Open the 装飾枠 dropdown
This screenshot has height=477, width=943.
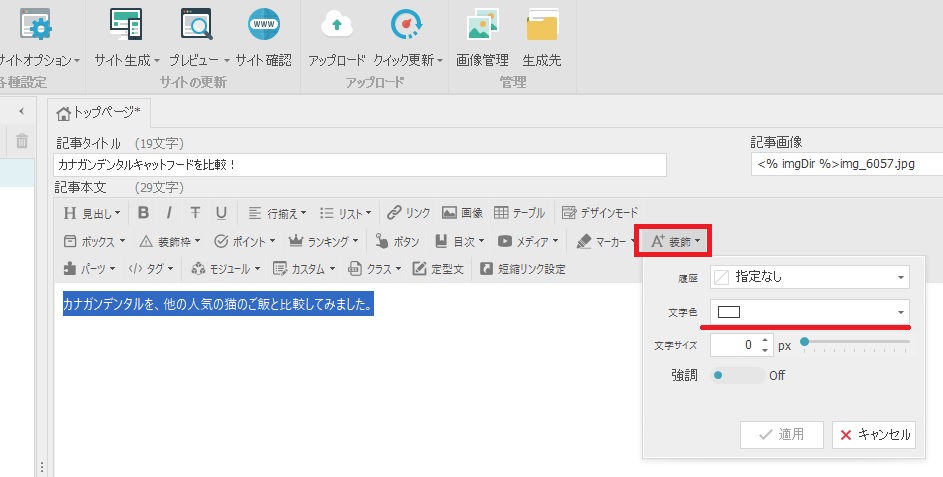point(170,241)
